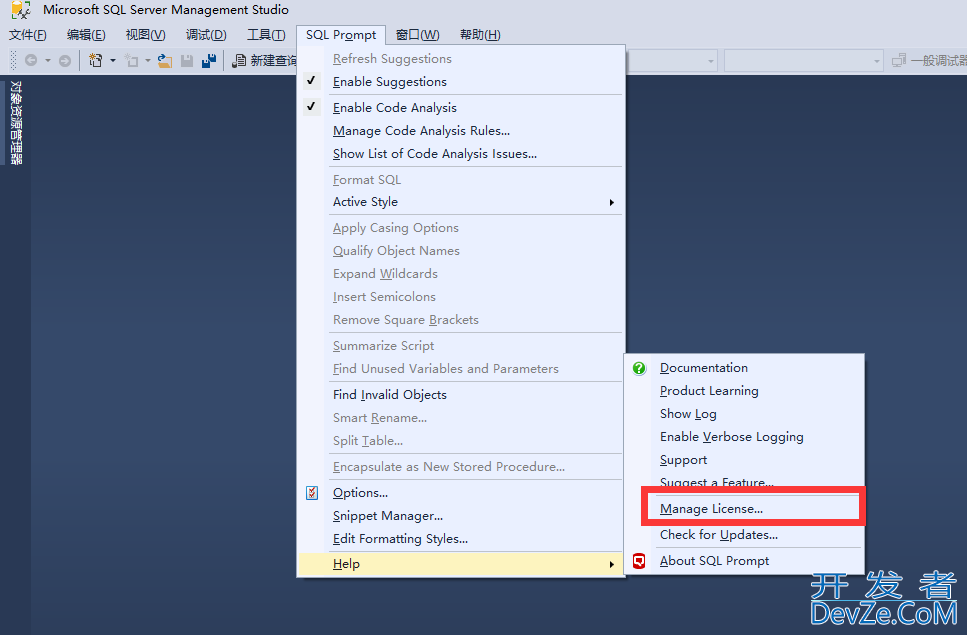
Task: Click the Options checklist icon
Action: (312, 493)
